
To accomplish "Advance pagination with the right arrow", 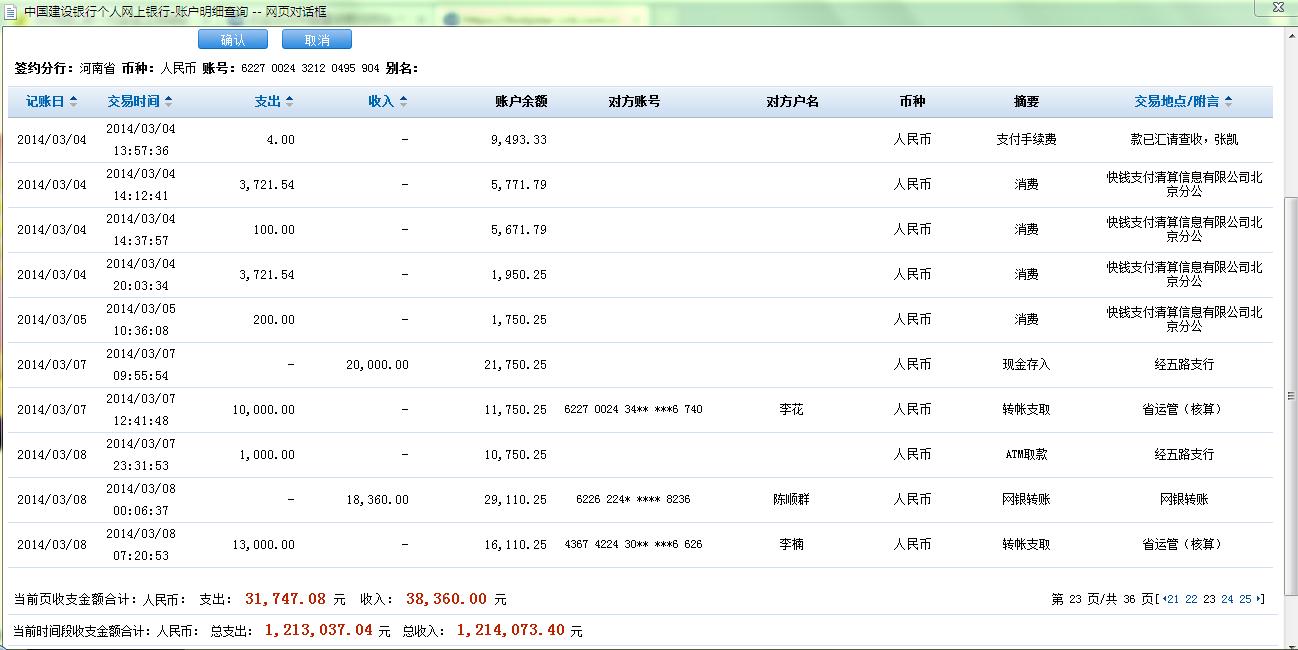I will (1259, 599).
